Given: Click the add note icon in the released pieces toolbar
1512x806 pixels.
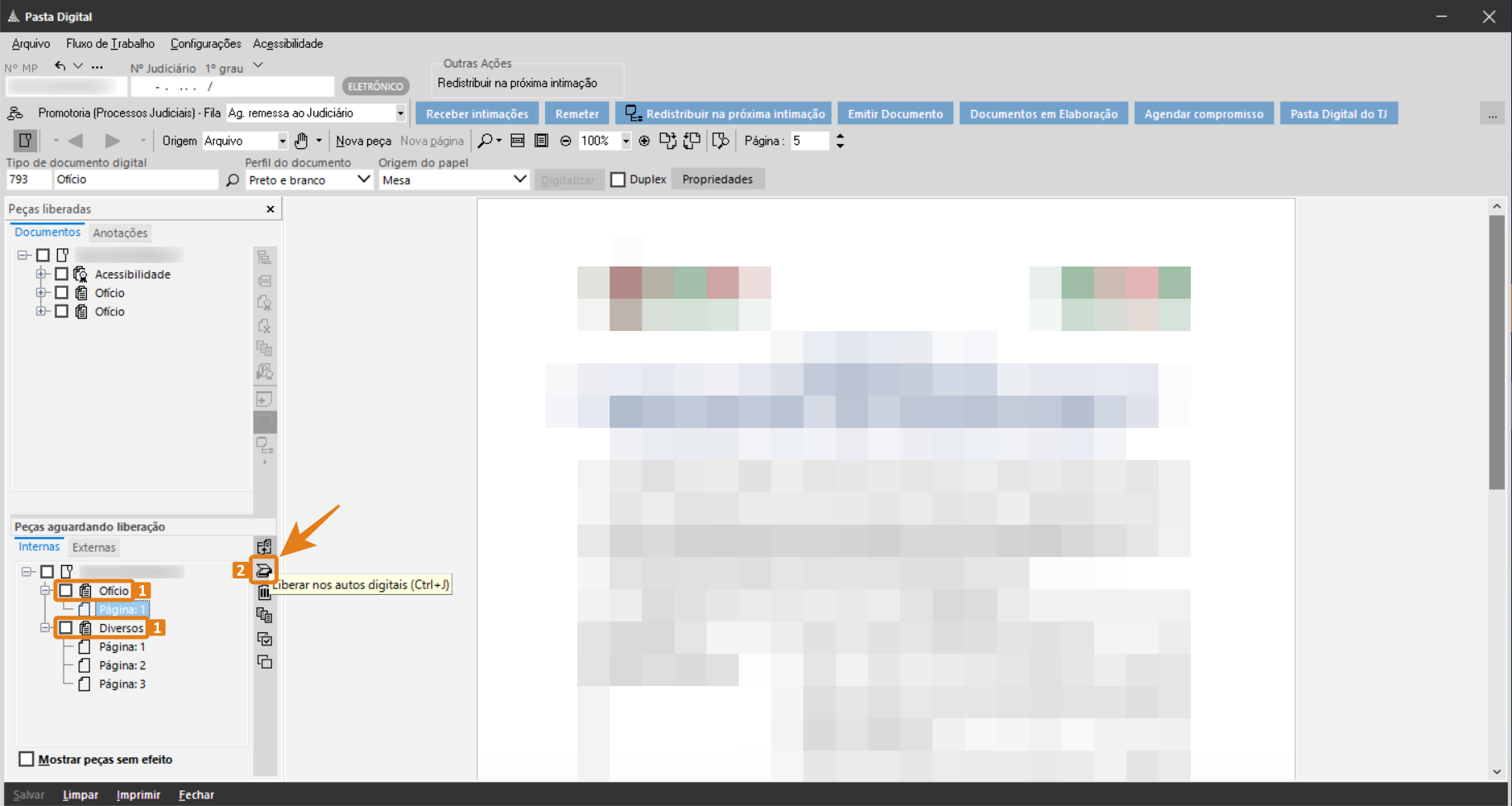Looking at the screenshot, I should coord(264,400).
